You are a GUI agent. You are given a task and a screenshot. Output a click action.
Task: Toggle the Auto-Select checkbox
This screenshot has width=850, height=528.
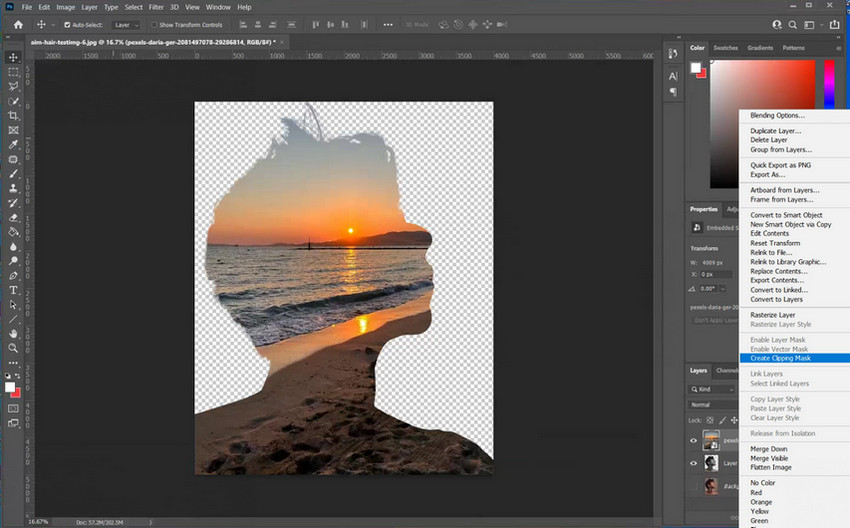coord(67,25)
